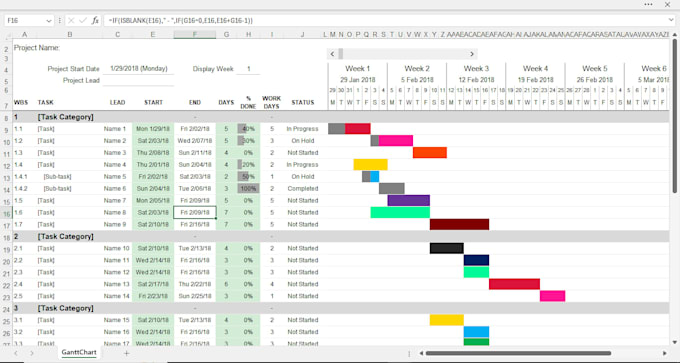
Task: Click the start date Mon 1/29/18
Action: 153,129
